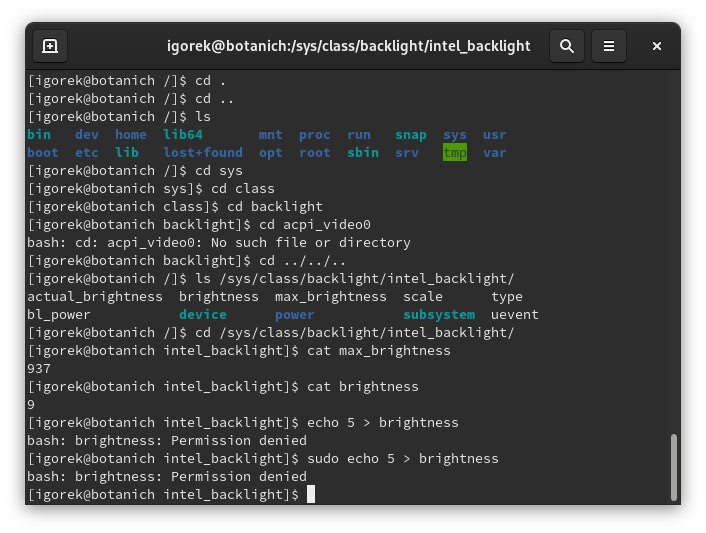Click the scale file name

tap(423, 297)
